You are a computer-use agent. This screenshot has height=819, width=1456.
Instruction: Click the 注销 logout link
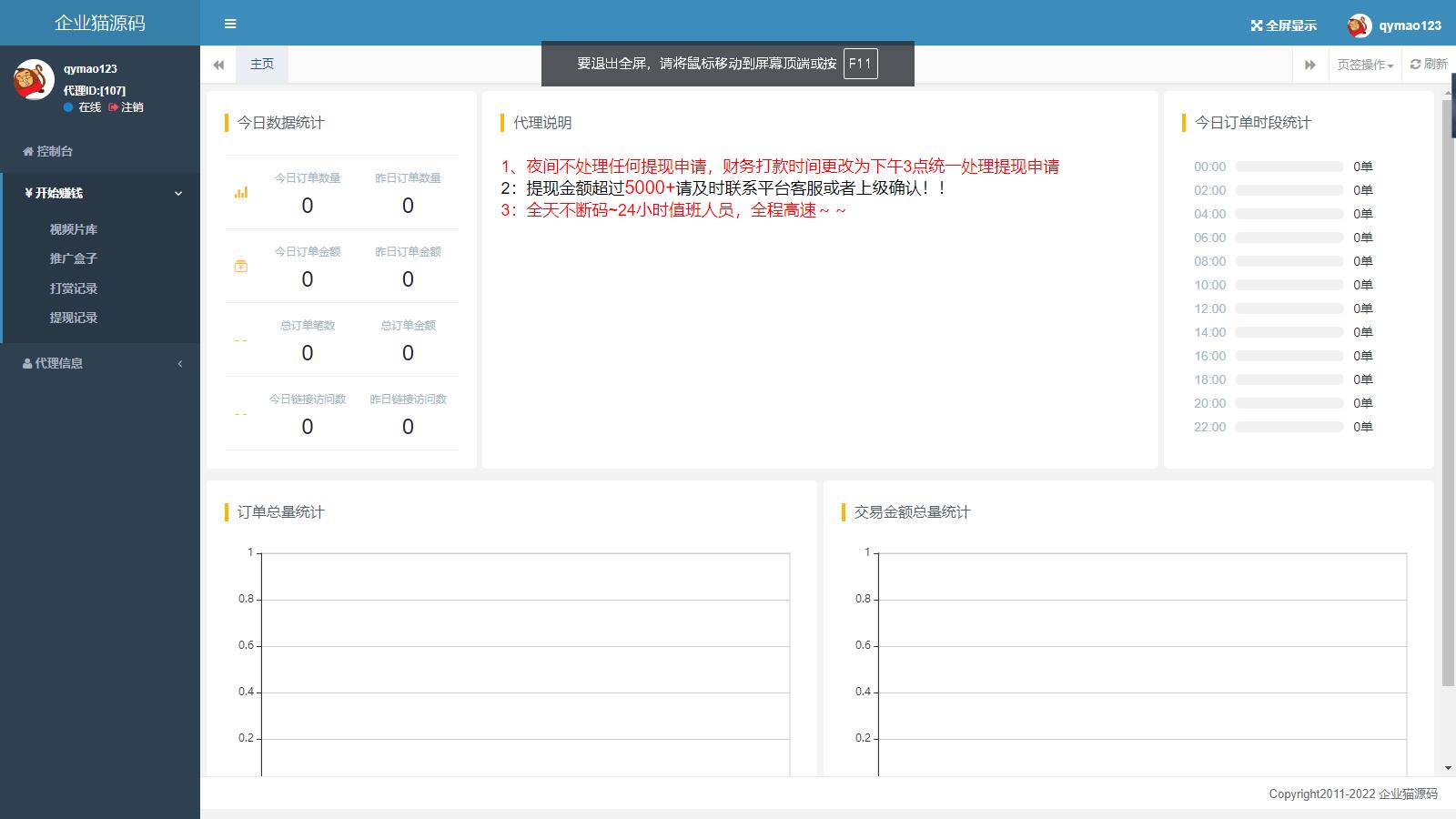click(x=126, y=107)
